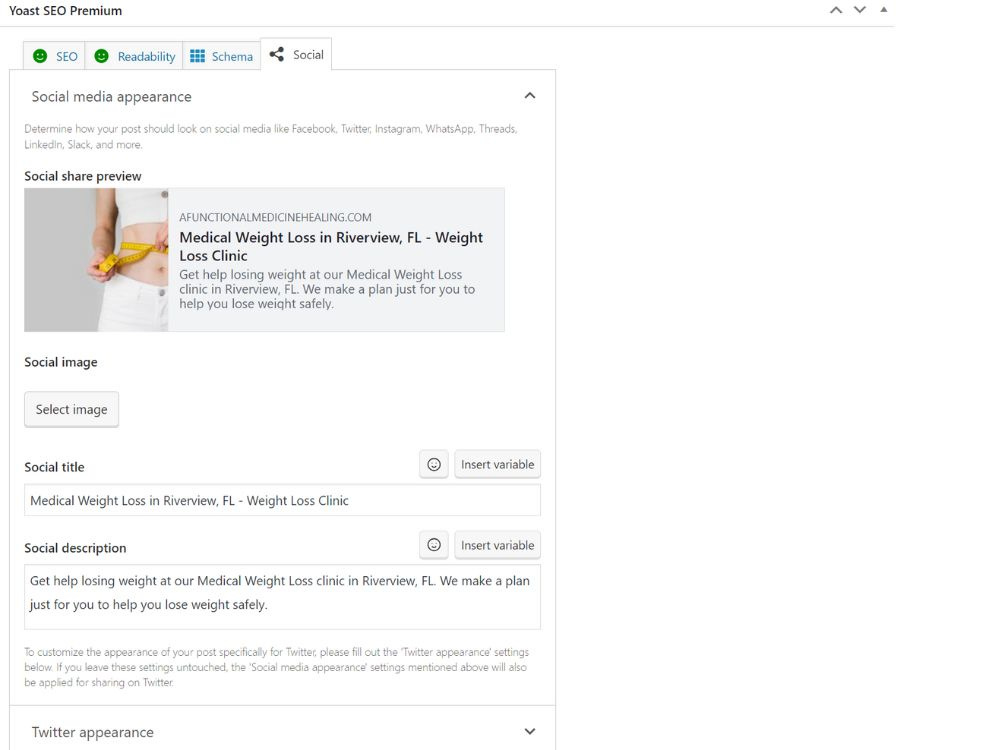
Task: Click the social share preview image
Action: pyautogui.click(x=96, y=260)
